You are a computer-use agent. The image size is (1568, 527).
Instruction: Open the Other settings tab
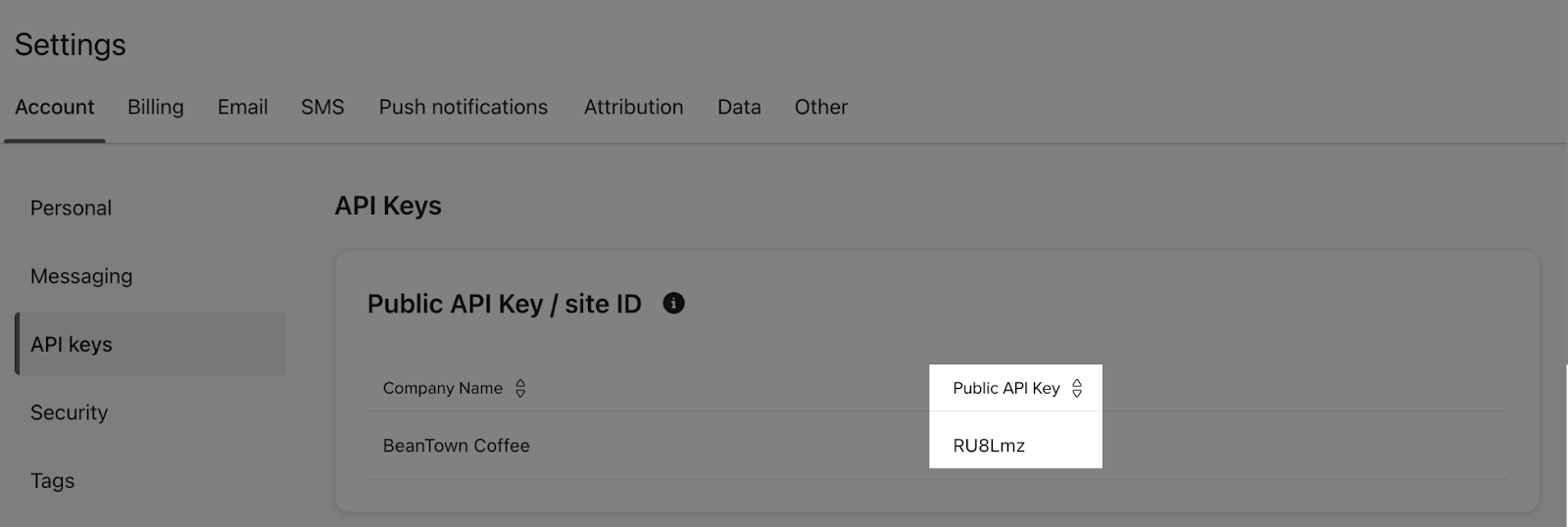(x=821, y=107)
